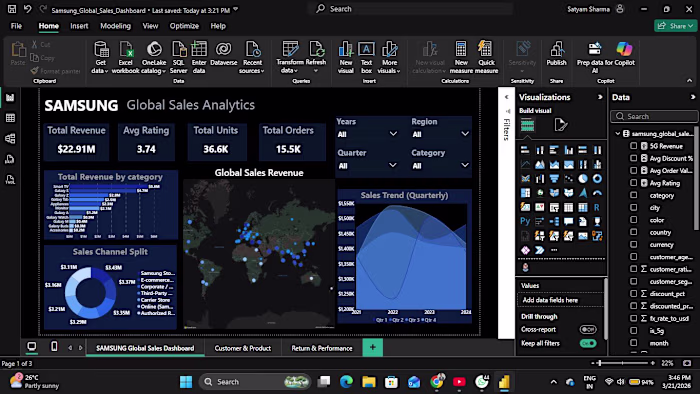Viewport: 700px width, 394px height.
Task: Click the Fit to page button
Action: pos(687,363)
